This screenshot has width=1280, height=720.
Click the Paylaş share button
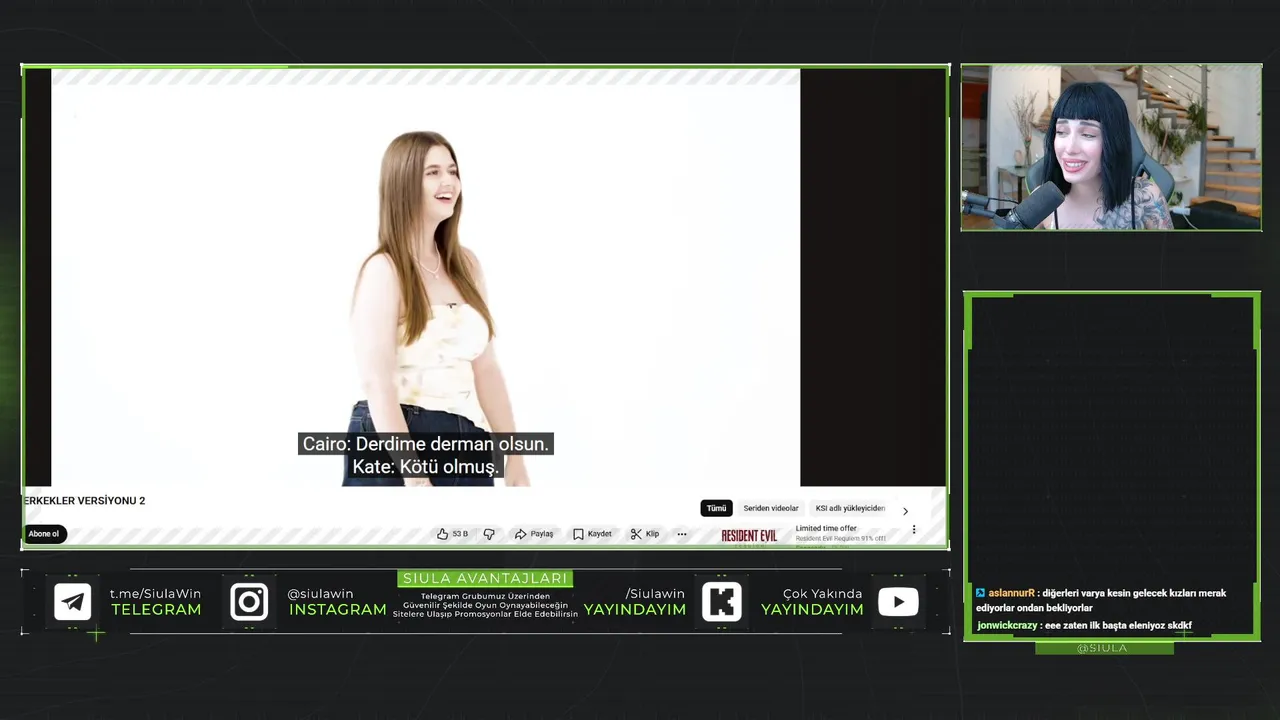[534, 534]
